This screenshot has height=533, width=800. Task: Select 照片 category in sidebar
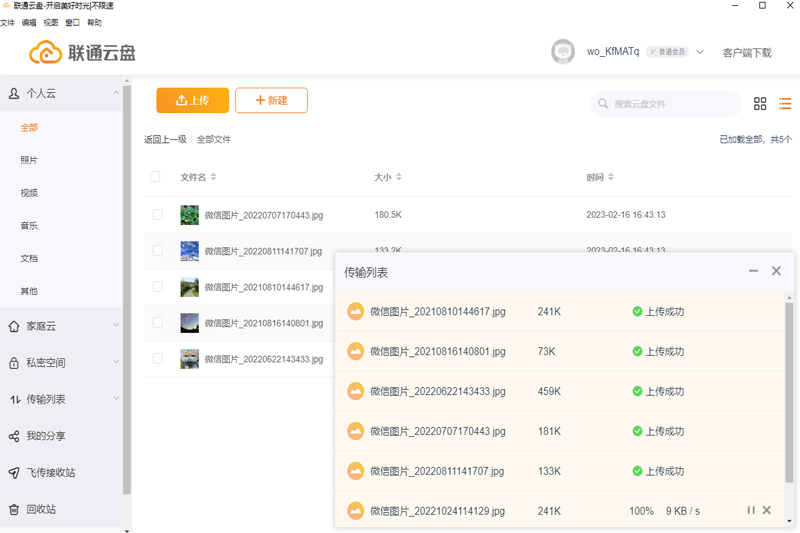29,160
